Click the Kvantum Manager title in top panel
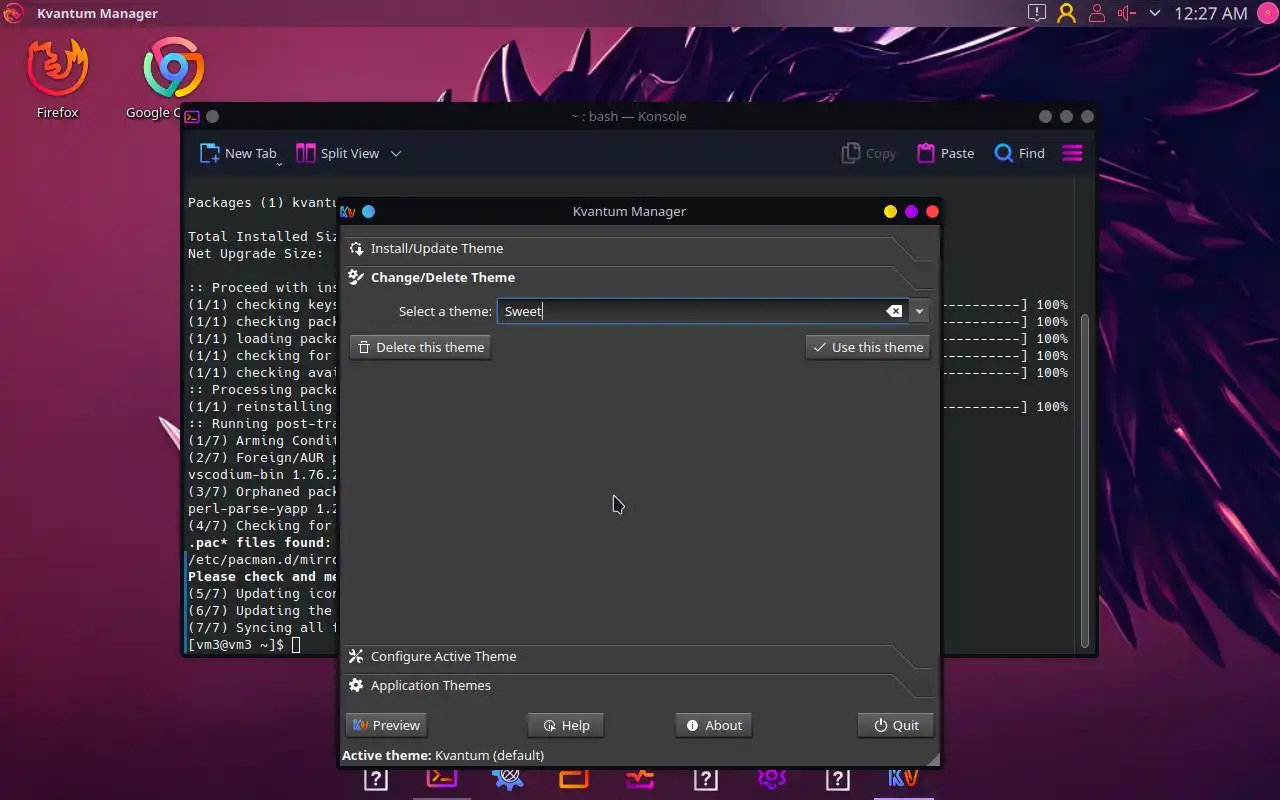Image resolution: width=1280 pixels, height=800 pixels. click(x=97, y=13)
